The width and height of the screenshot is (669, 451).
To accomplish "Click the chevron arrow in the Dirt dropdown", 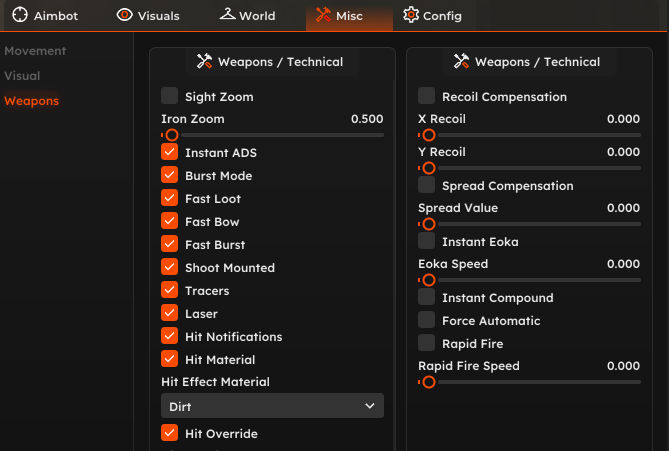I will coord(369,406).
